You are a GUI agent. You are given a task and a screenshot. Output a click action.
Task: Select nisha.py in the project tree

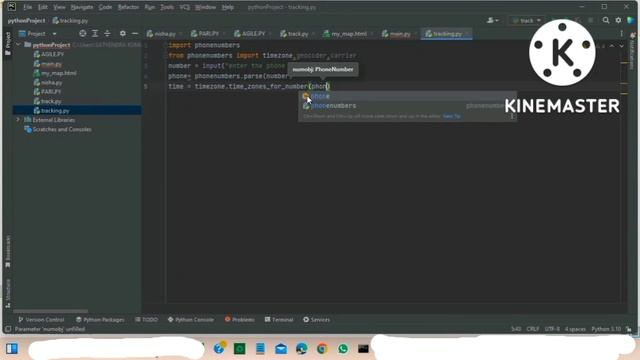tap(48, 82)
